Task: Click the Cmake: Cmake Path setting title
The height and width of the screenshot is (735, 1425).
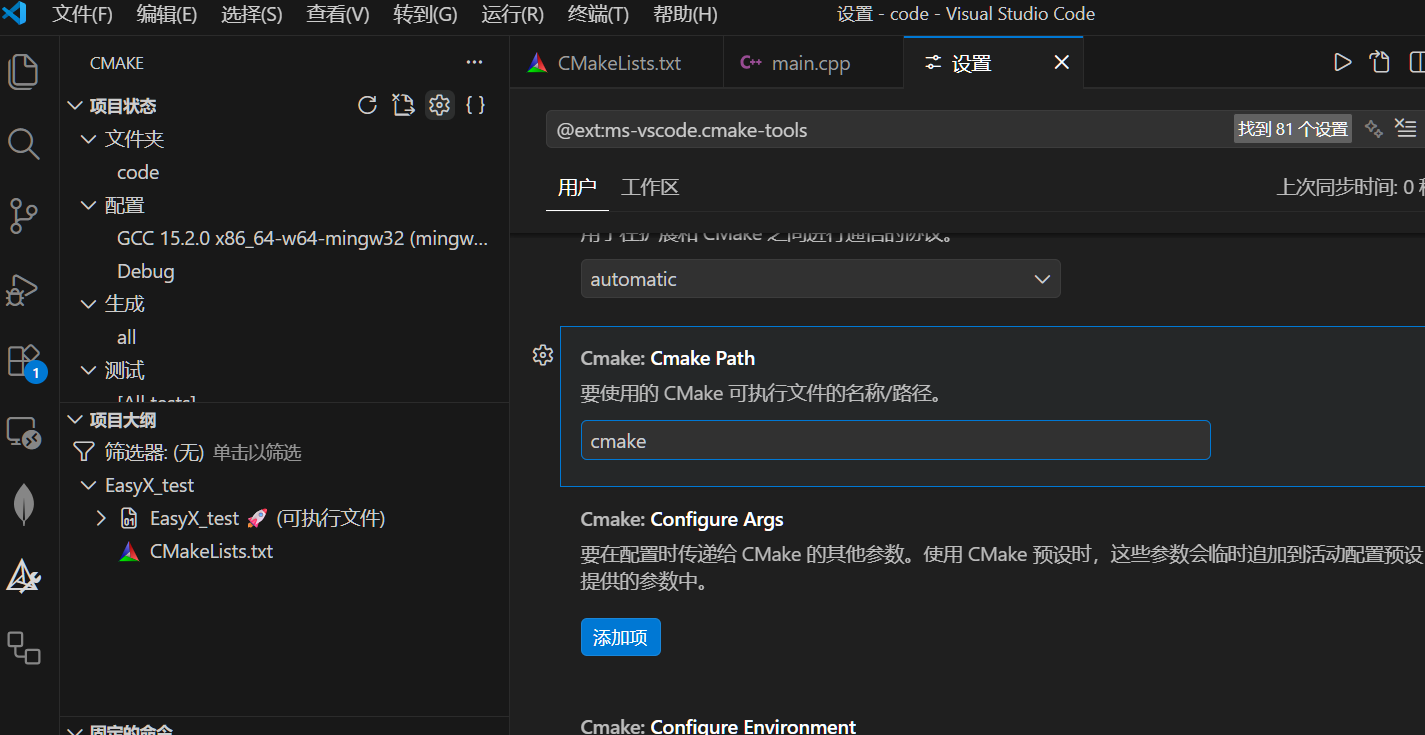Action: pyautogui.click(x=668, y=358)
